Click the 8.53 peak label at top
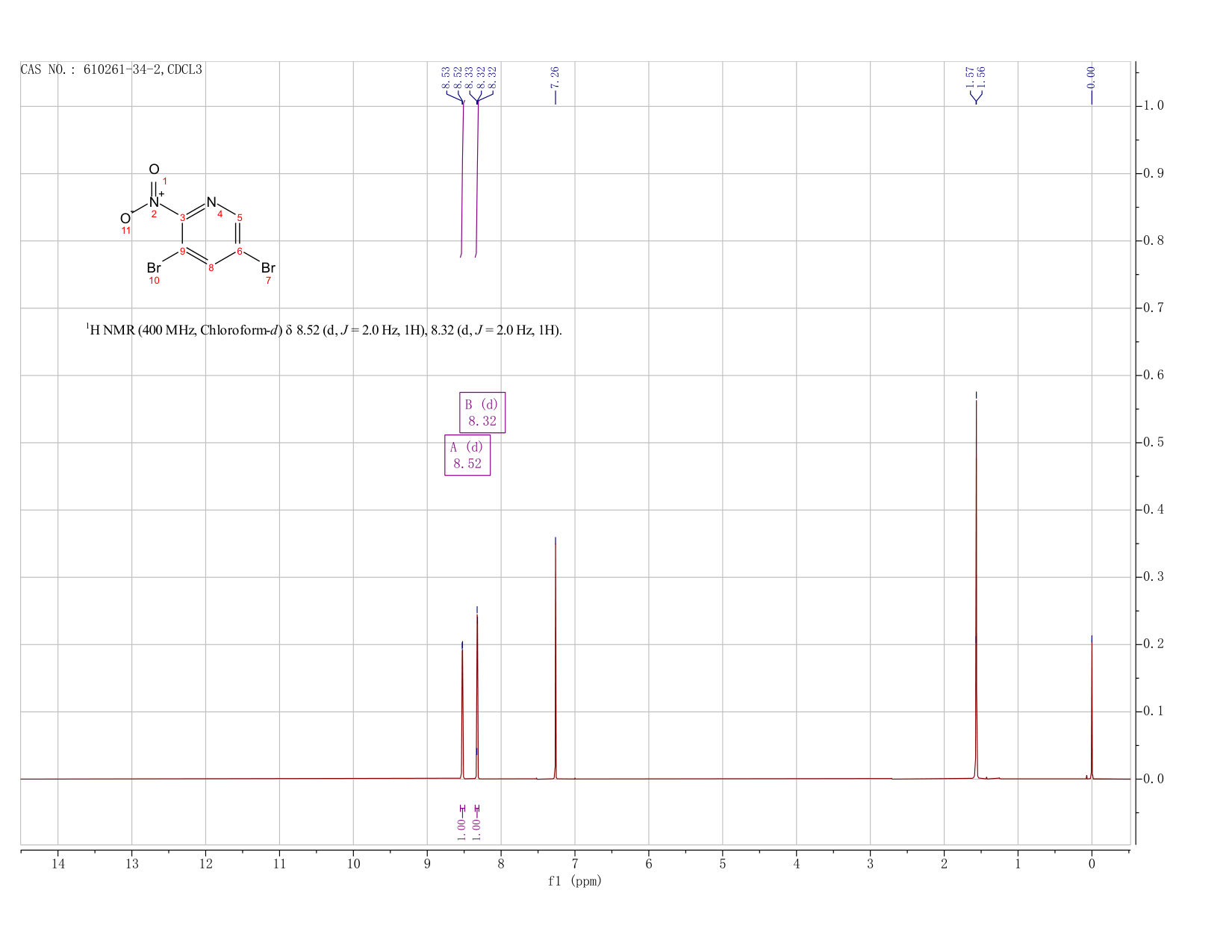The height and width of the screenshot is (952, 1232). 446,75
